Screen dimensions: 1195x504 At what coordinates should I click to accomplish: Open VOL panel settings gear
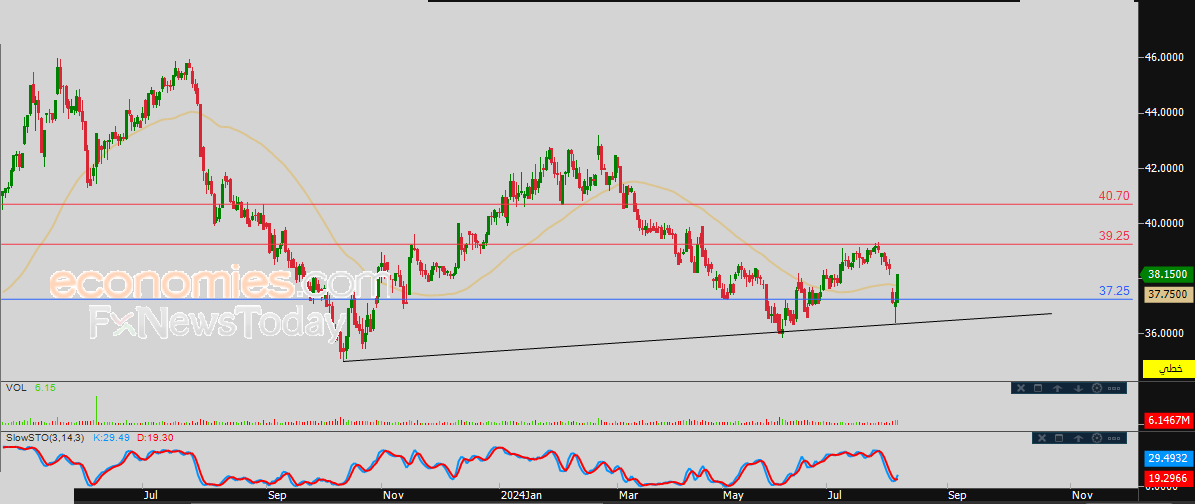pos(1097,388)
